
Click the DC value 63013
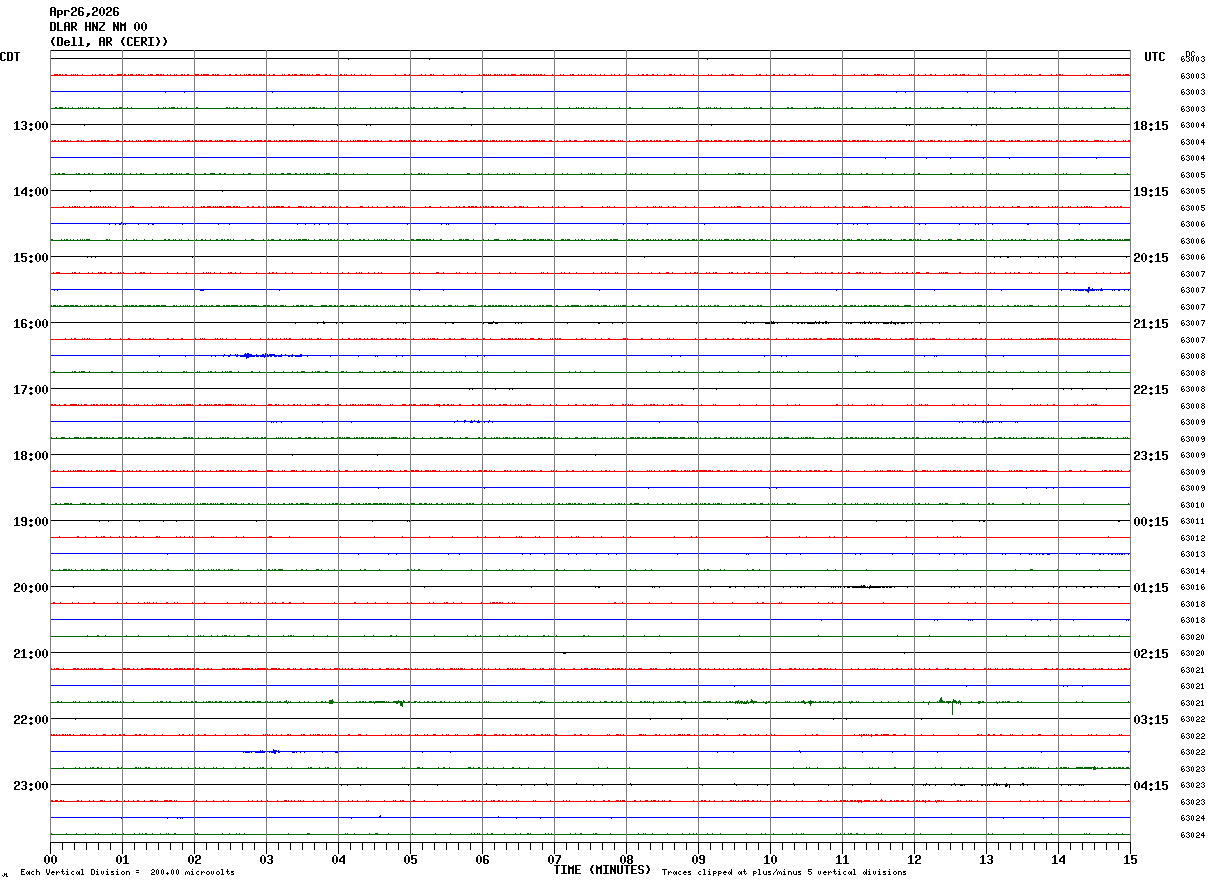tap(1192, 554)
